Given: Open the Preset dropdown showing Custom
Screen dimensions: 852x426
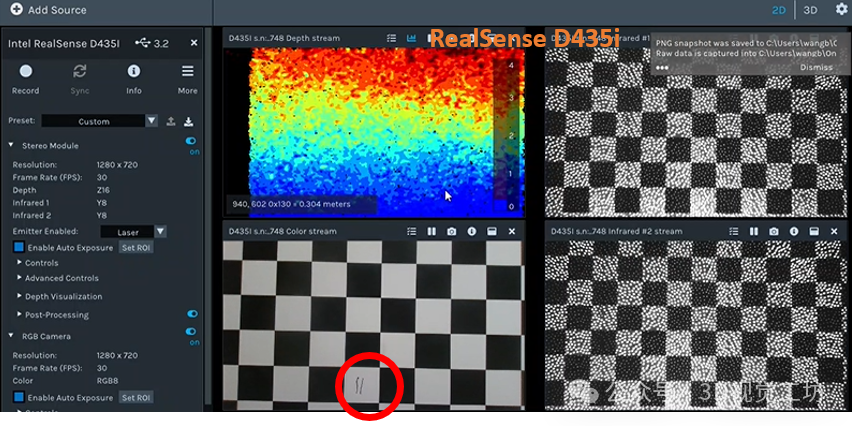Looking at the screenshot, I should 99,121.
